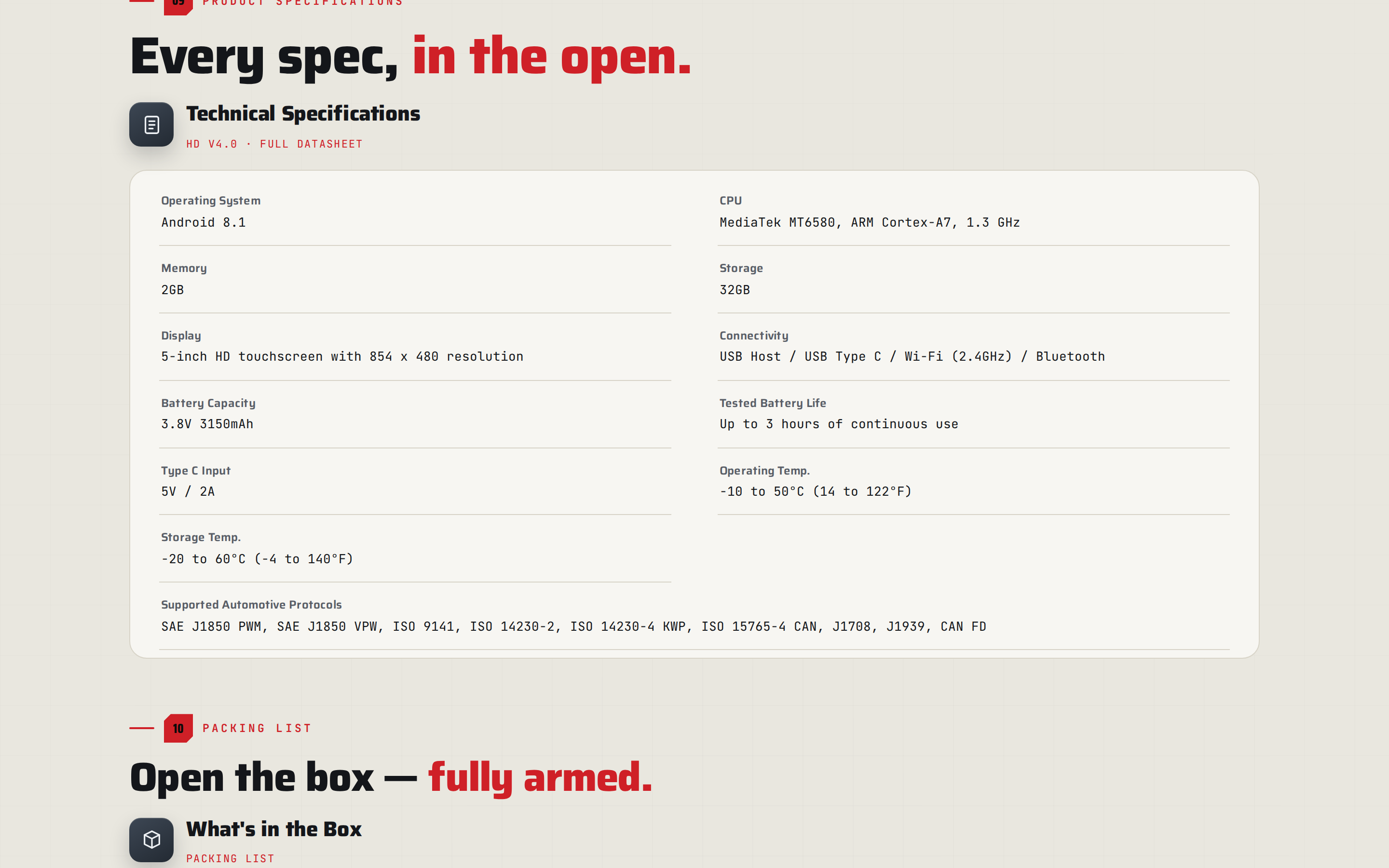Click the 'Technical Specifications' heading

303,114
